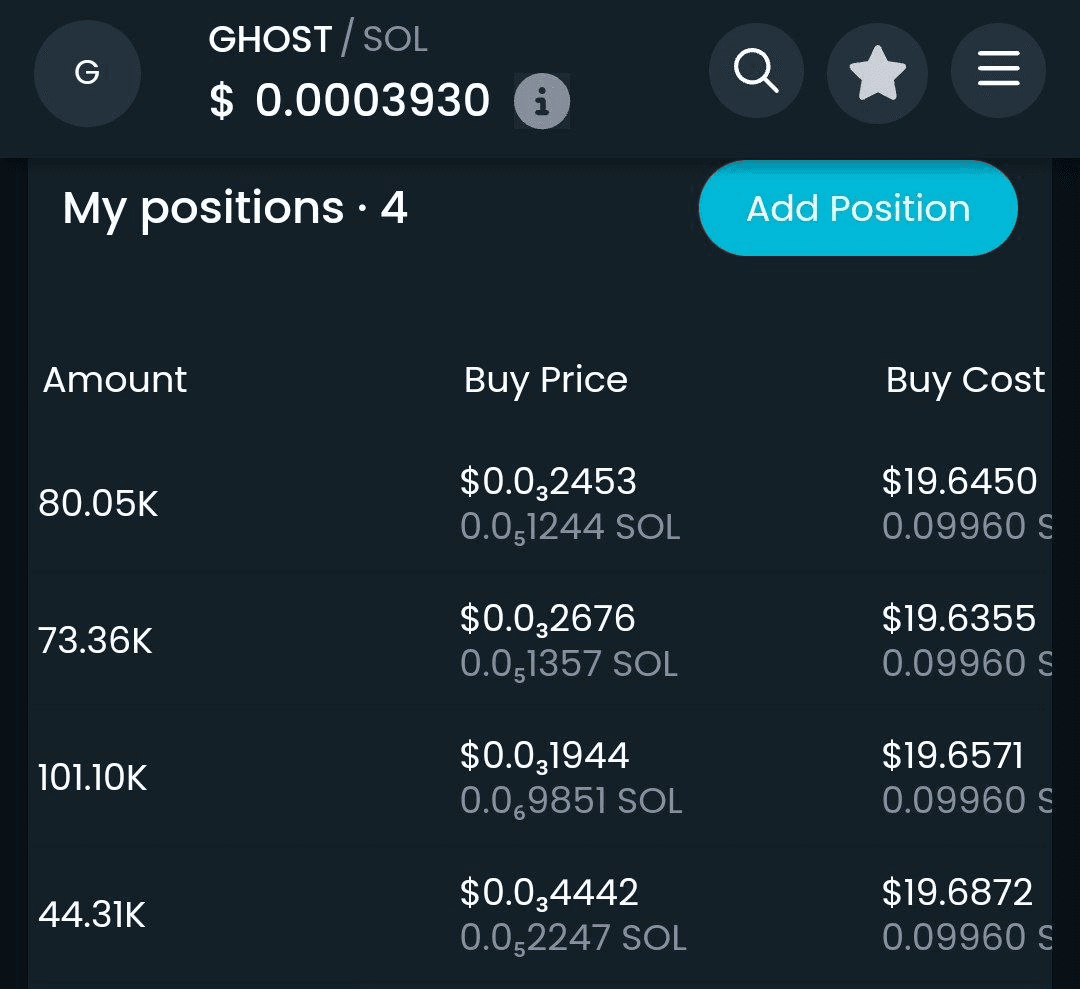This screenshot has height=989, width=1080.
Task: Click the $19.6450 buy cost value
Action: coord(959,481)
